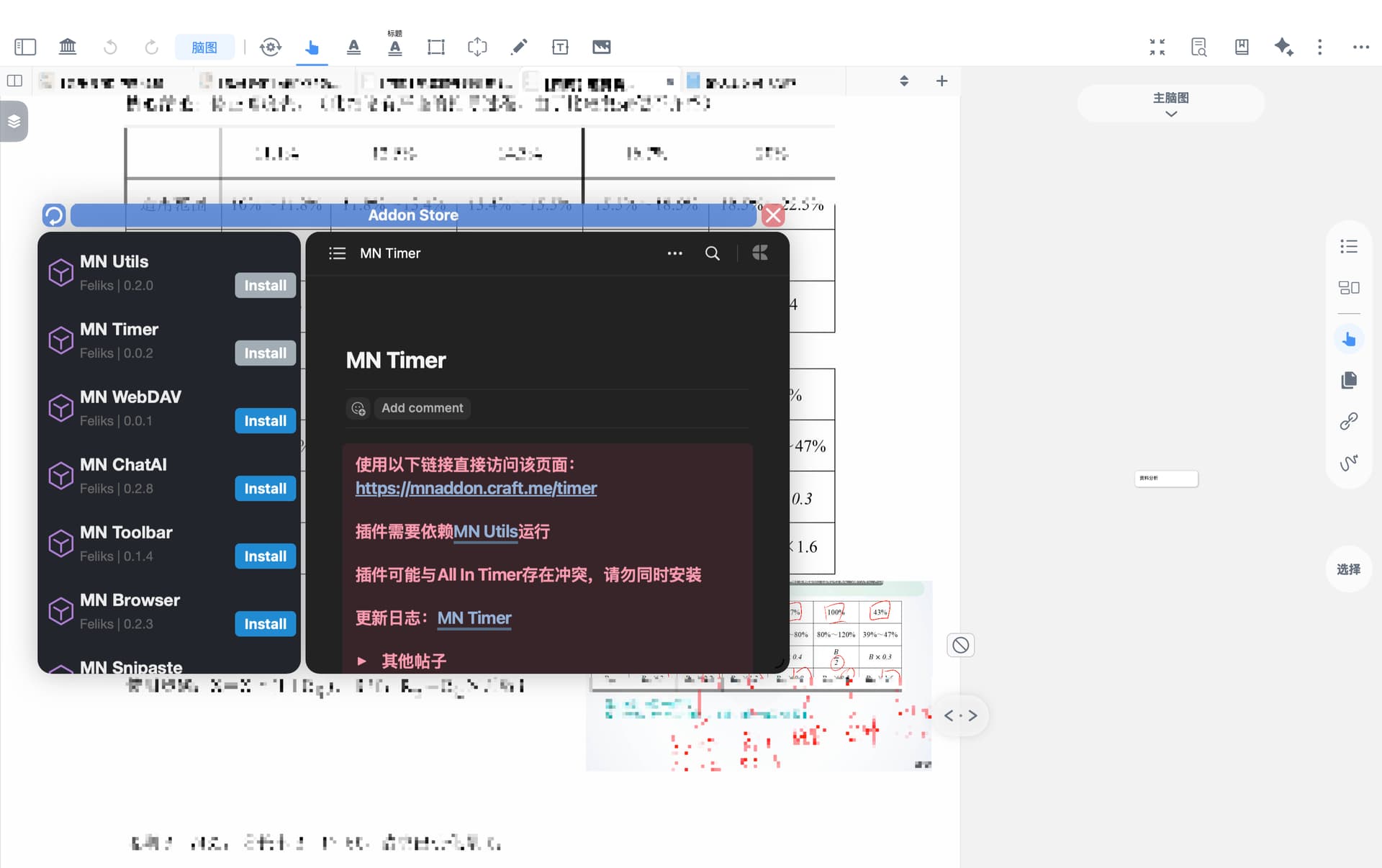Select the hand pointer tool in the toolbar
1382x868 pixels.
(x=312, y=47)
